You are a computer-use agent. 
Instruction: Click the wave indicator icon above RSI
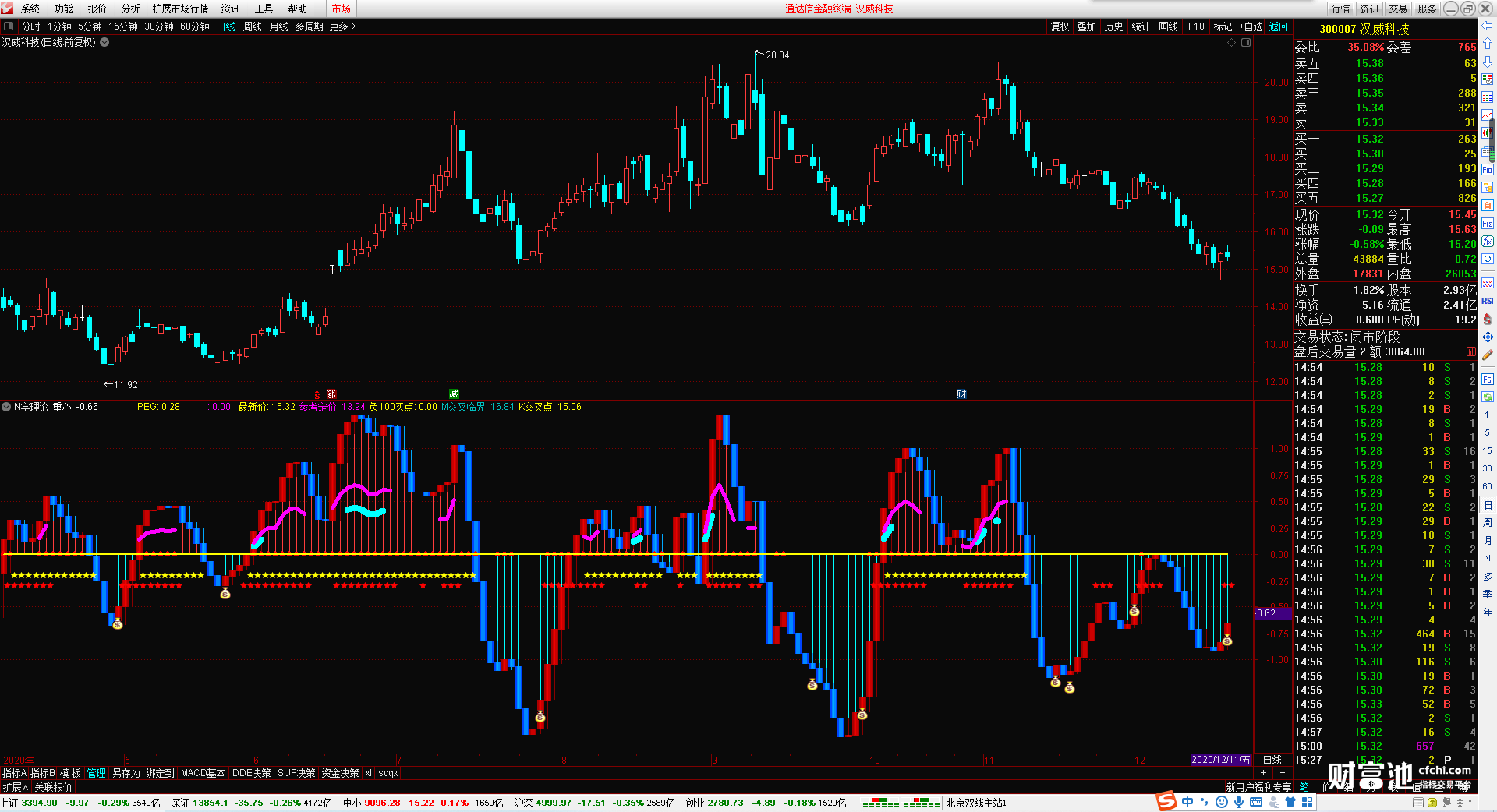coord(1488,283)
